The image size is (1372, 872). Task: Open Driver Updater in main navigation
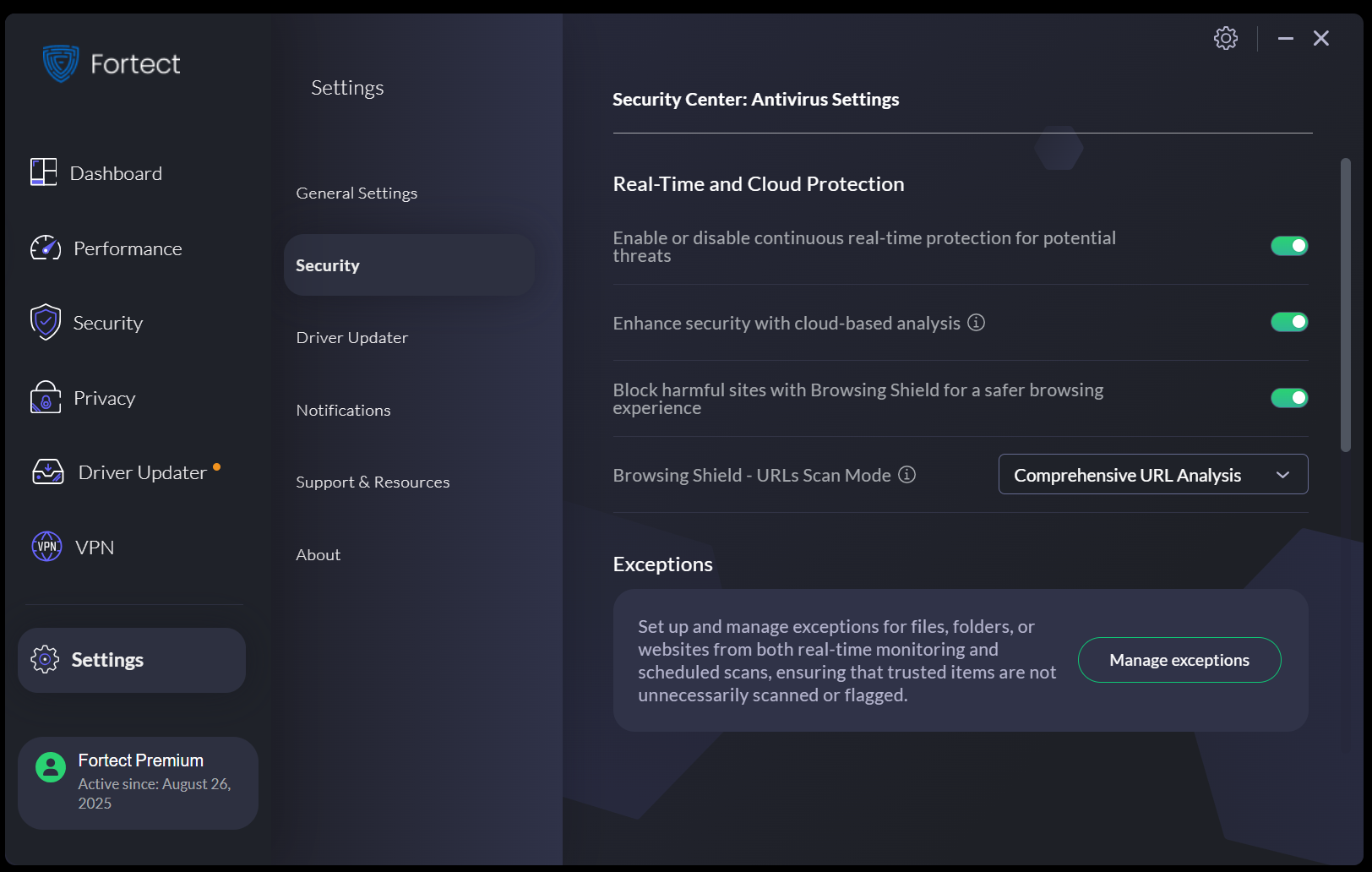click(143, 472)
